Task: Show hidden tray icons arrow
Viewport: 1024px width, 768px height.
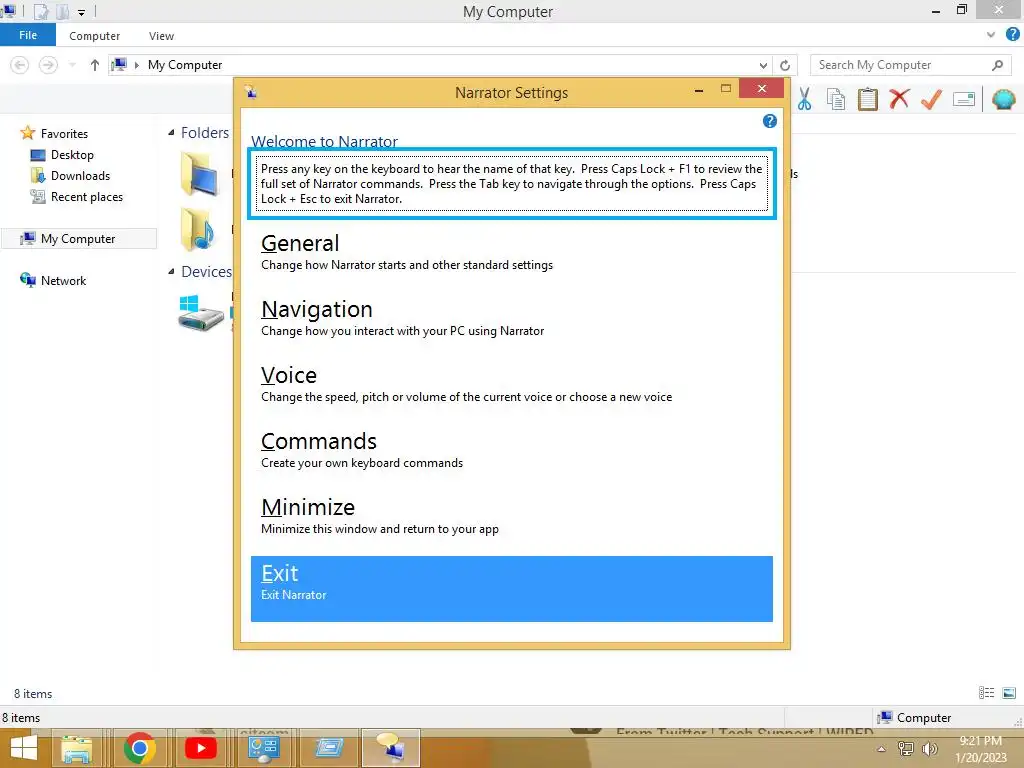Action: coord(881,750)
